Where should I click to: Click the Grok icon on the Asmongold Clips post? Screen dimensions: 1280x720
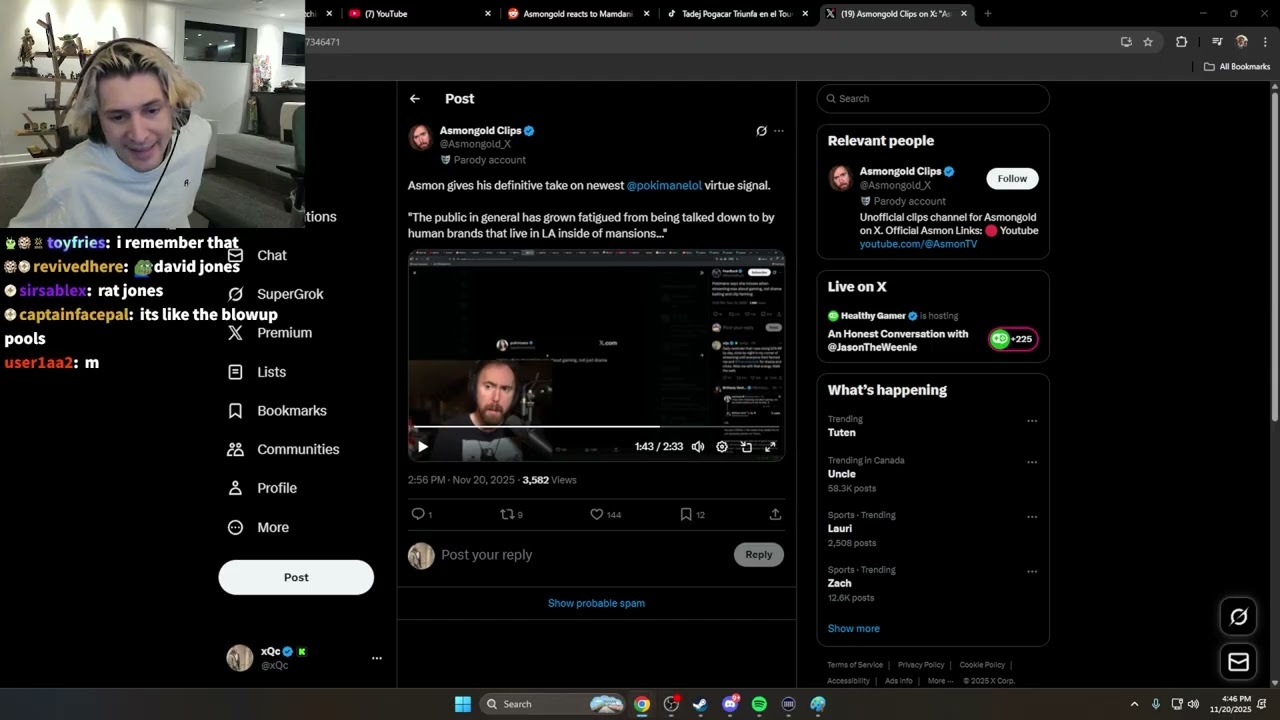[x=761, y=131]
